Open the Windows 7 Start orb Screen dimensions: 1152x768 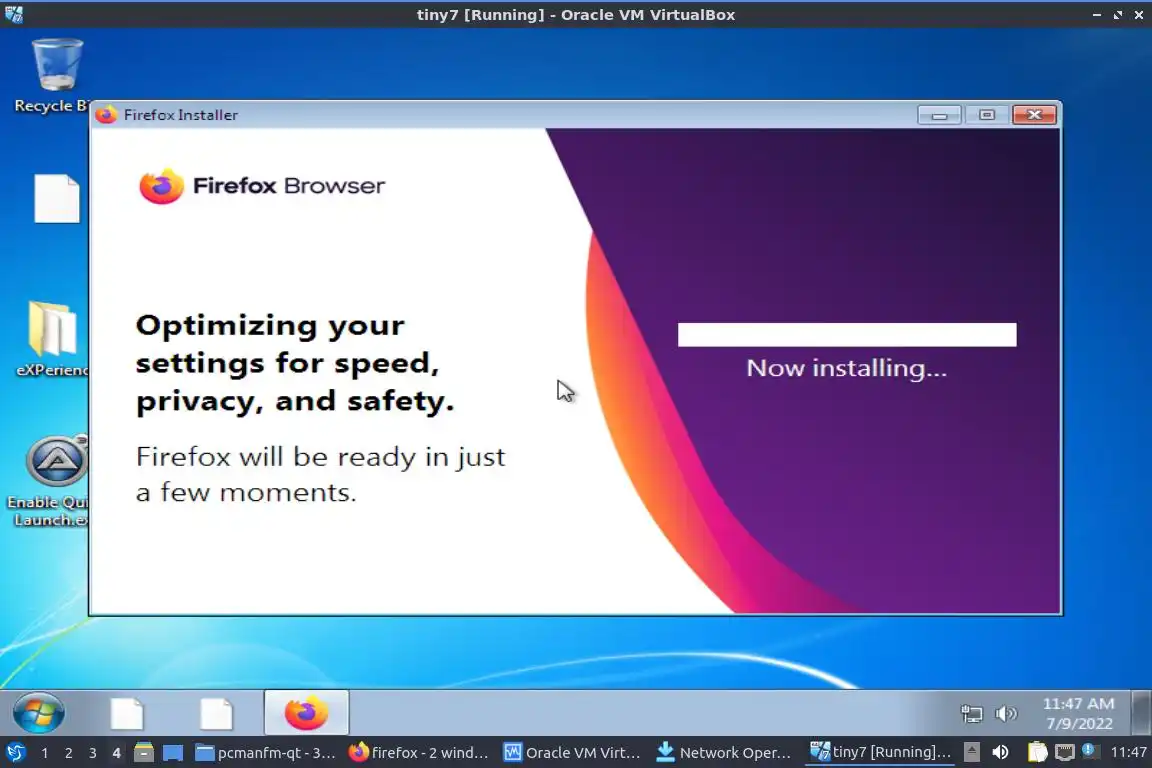(x=38, y=712)
